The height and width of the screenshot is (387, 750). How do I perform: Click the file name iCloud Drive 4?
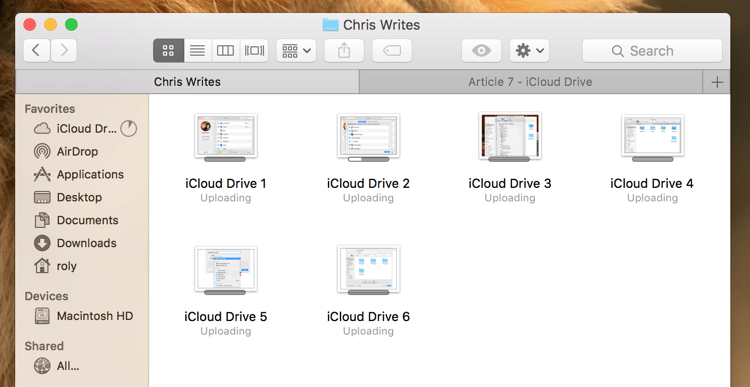pos(652,183)
